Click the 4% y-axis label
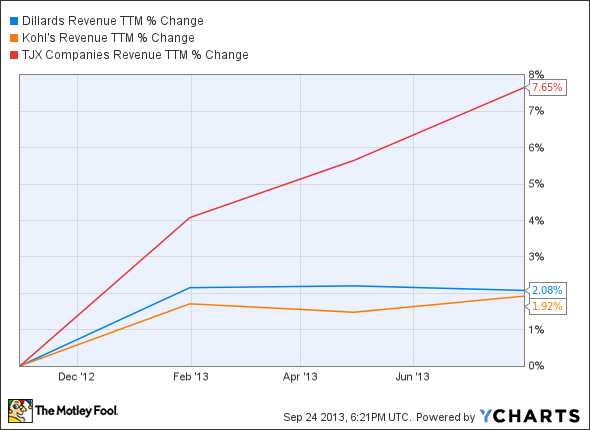Screen dimensions: 590x430 tap(536, 221)
